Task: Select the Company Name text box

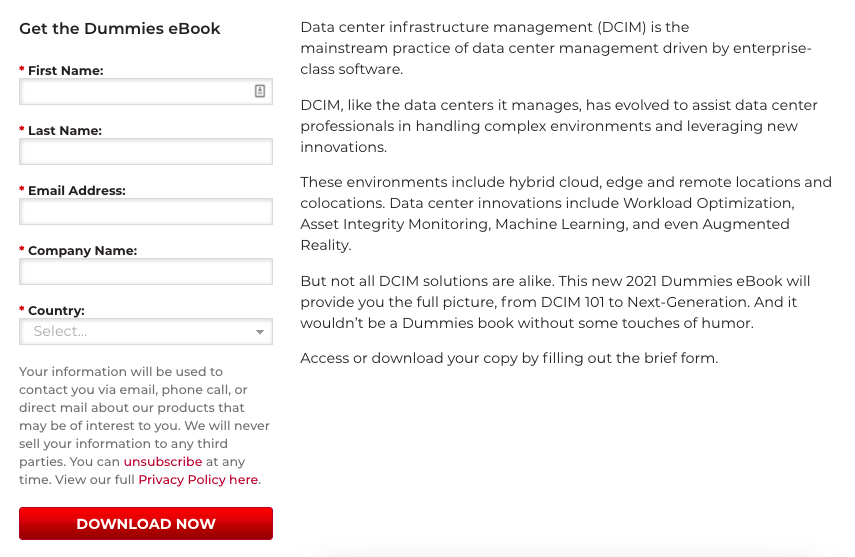Action: [146, 272]
